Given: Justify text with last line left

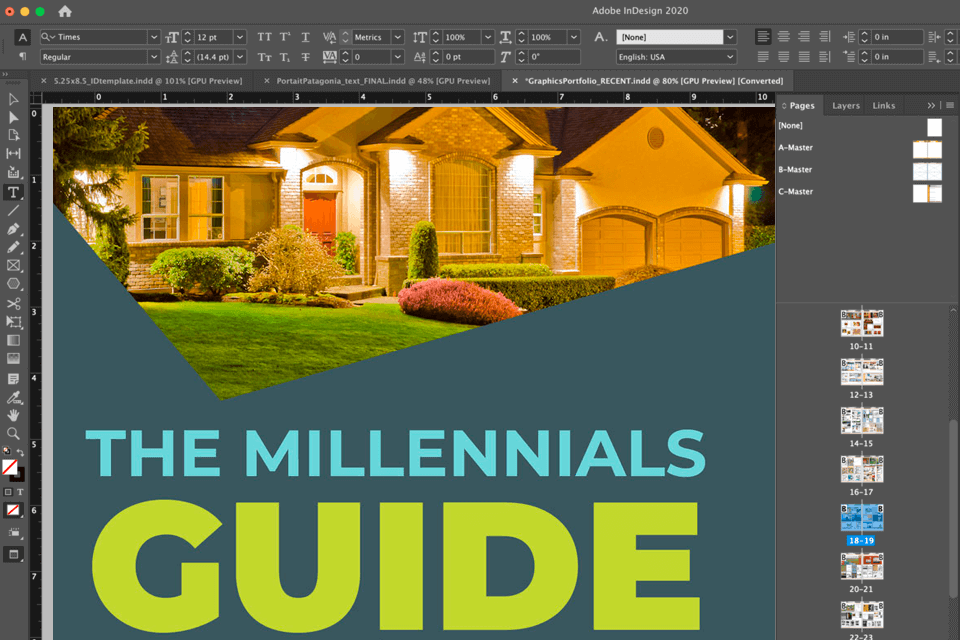Looking at the screenshot, I should click(x=763, y=57).
